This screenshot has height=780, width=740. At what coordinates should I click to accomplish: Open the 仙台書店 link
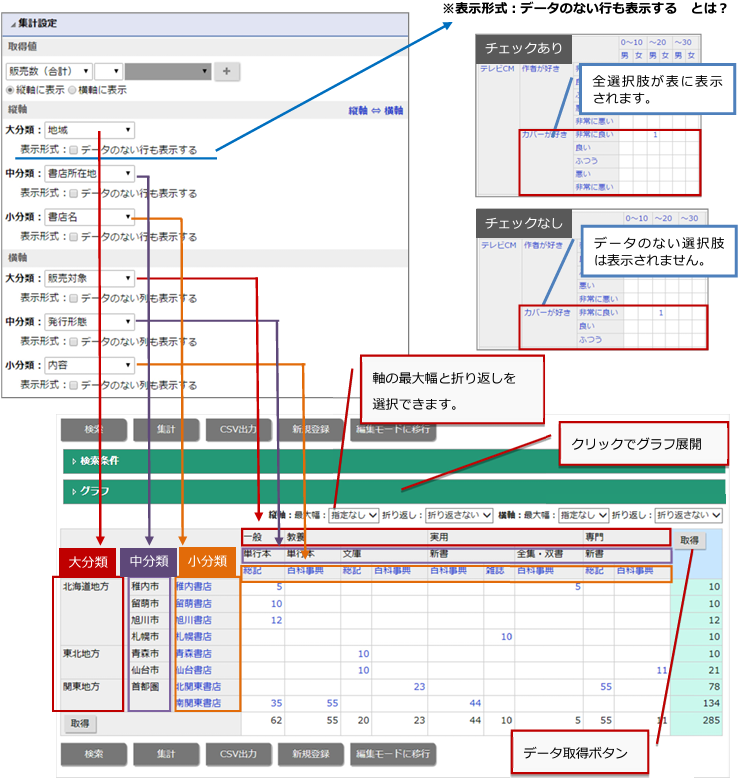(x=194, y=670)
